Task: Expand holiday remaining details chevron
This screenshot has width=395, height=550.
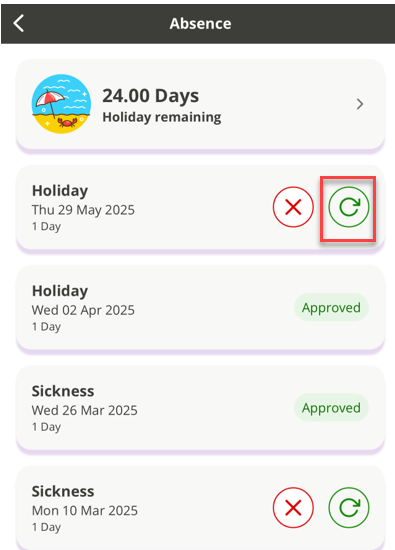Action: tap(360, 104)
